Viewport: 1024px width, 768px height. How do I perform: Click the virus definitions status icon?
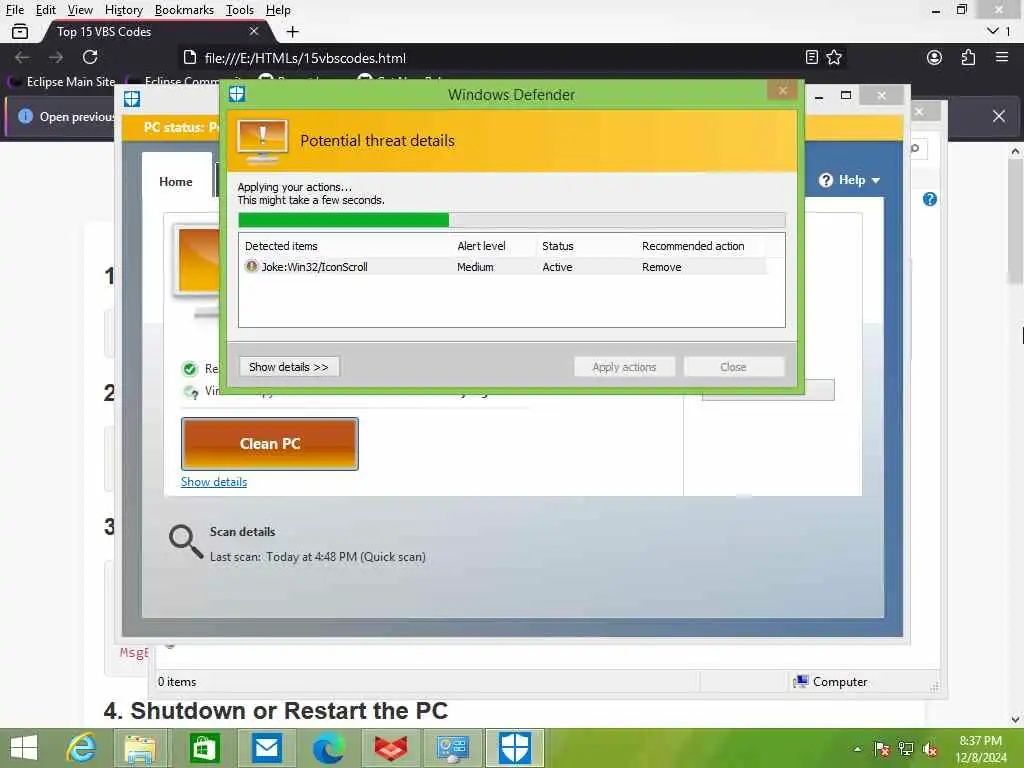pos(191,392)
